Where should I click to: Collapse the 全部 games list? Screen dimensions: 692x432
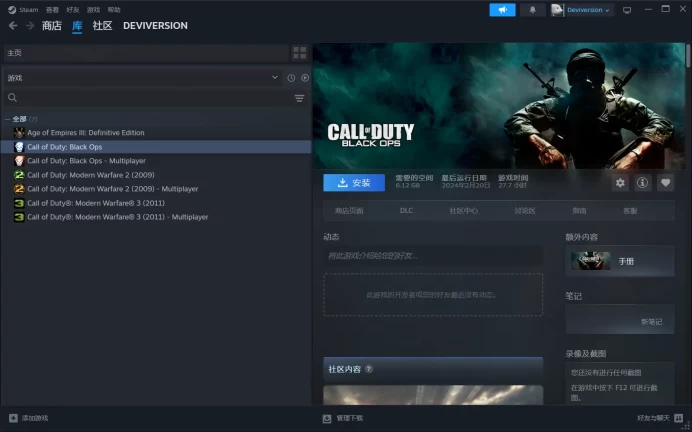8,119
